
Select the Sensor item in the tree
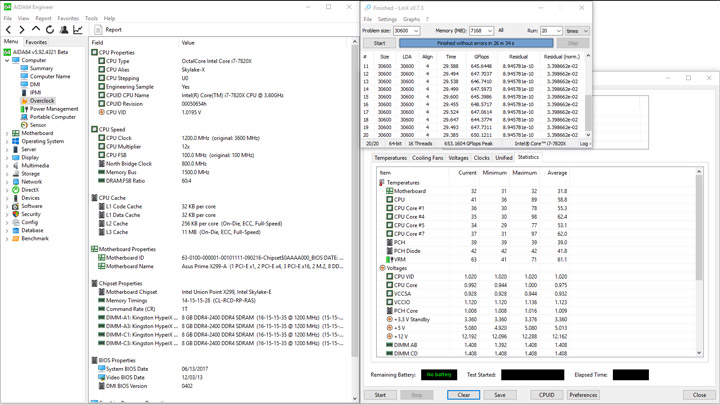pos(37,125)
